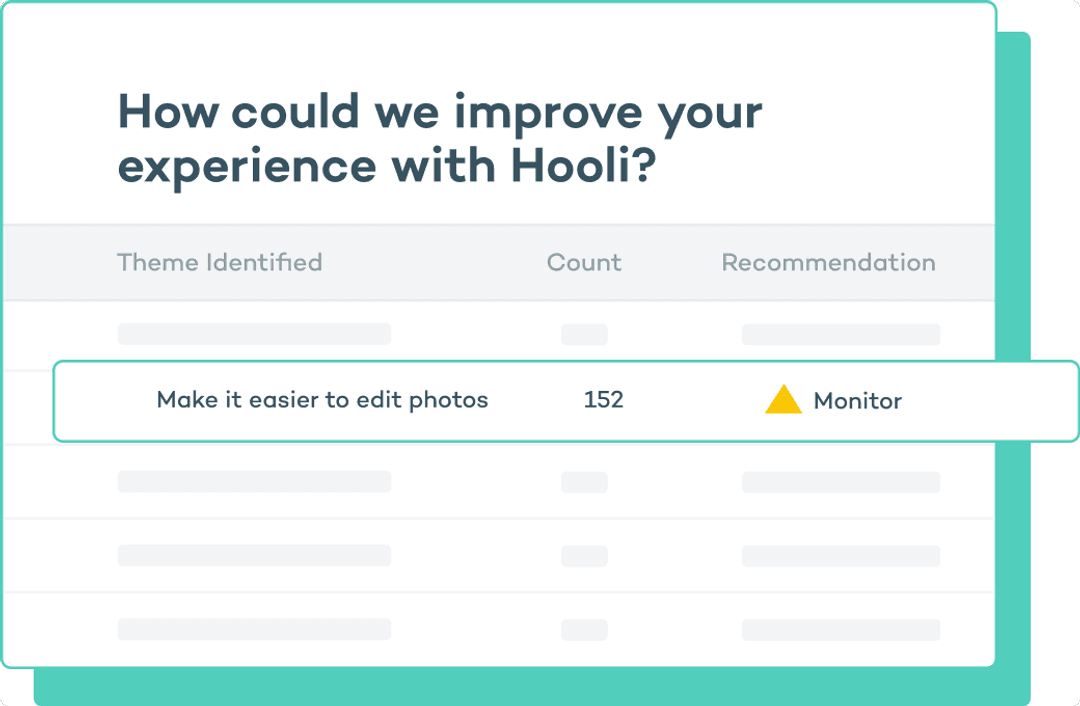The image size is (1080, 706).
Task: Select the theme placeholder in the second-to-last row
Action: [x=254, y=555]
